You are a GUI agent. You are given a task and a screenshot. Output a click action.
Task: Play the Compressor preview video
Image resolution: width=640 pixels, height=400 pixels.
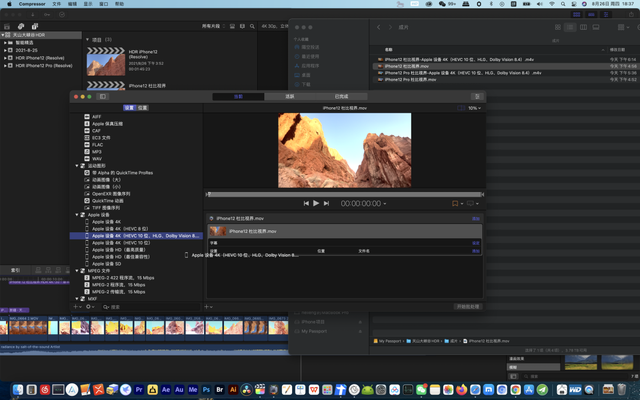tap(316, 203)
